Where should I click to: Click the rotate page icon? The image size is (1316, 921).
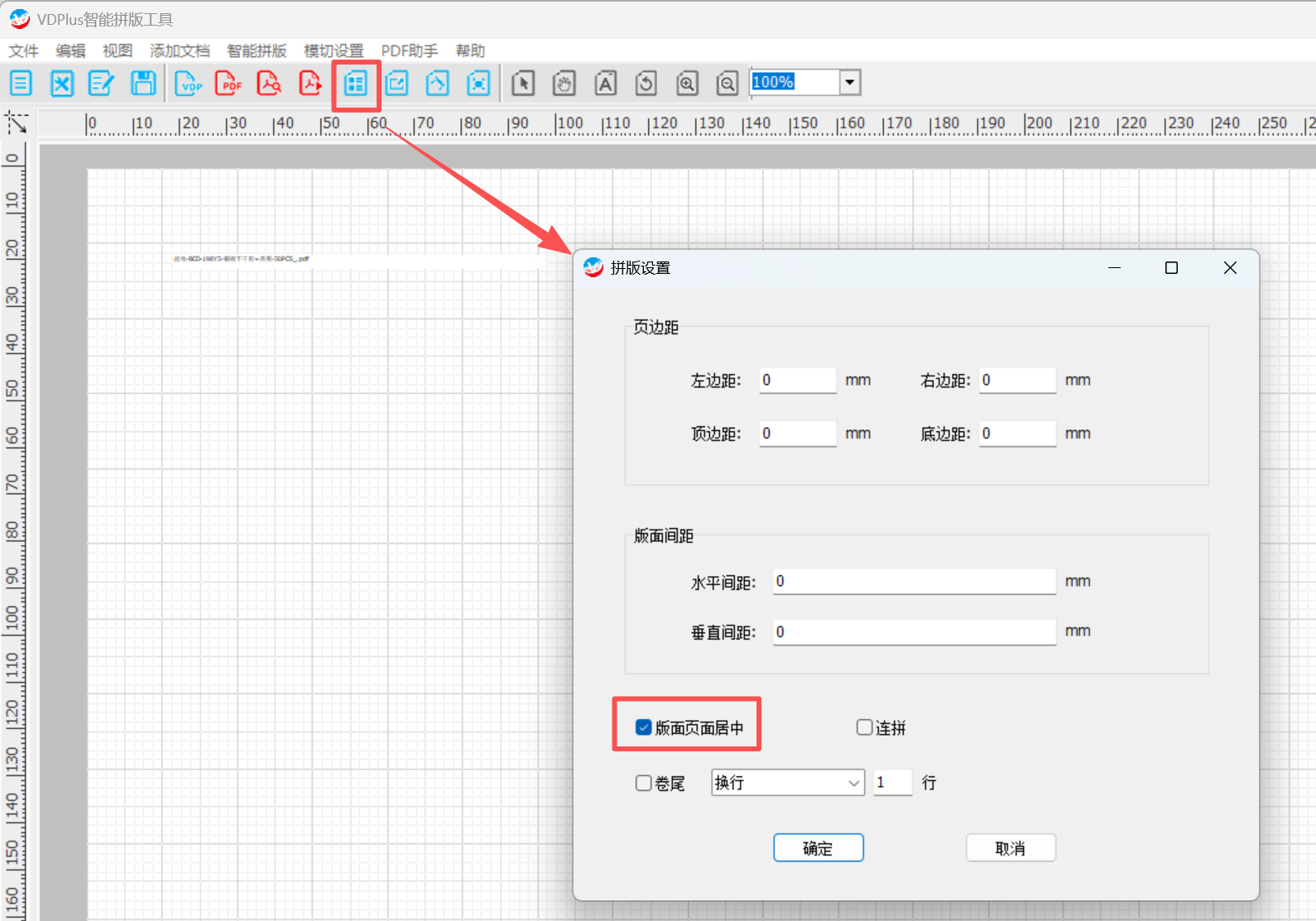click(x=646, y=83)
